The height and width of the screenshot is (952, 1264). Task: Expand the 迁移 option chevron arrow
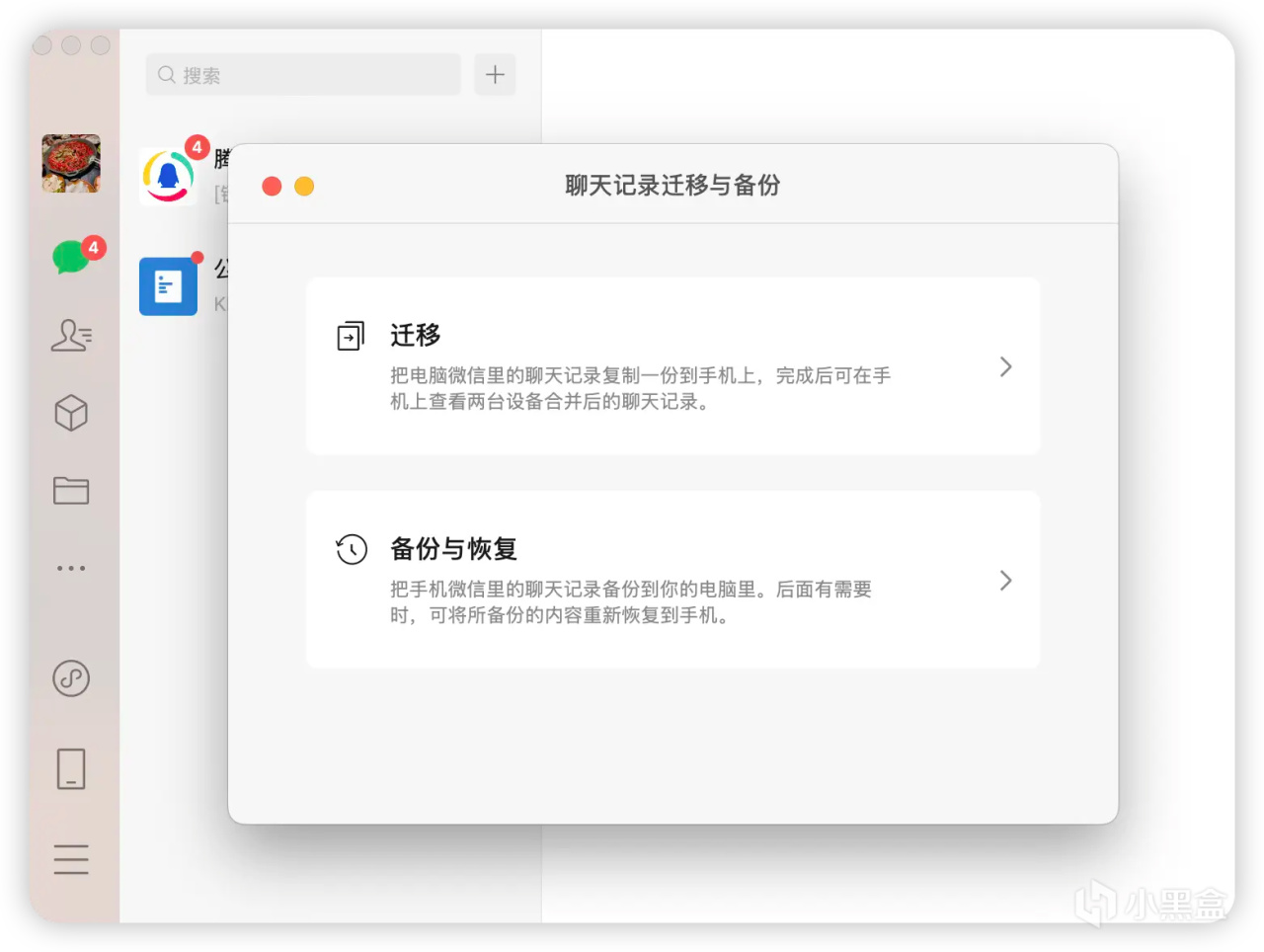[x=1005, y=366]
